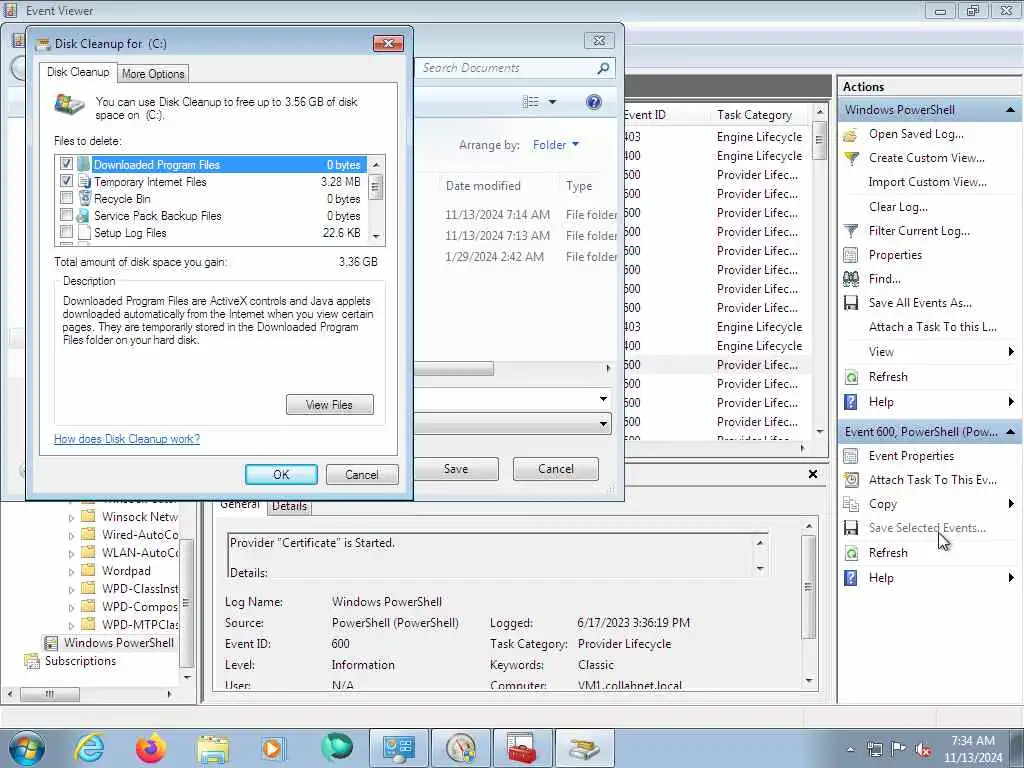Choose Attach a Task To this Log
The image size is (1024, 768).
(x=933, y=327)
